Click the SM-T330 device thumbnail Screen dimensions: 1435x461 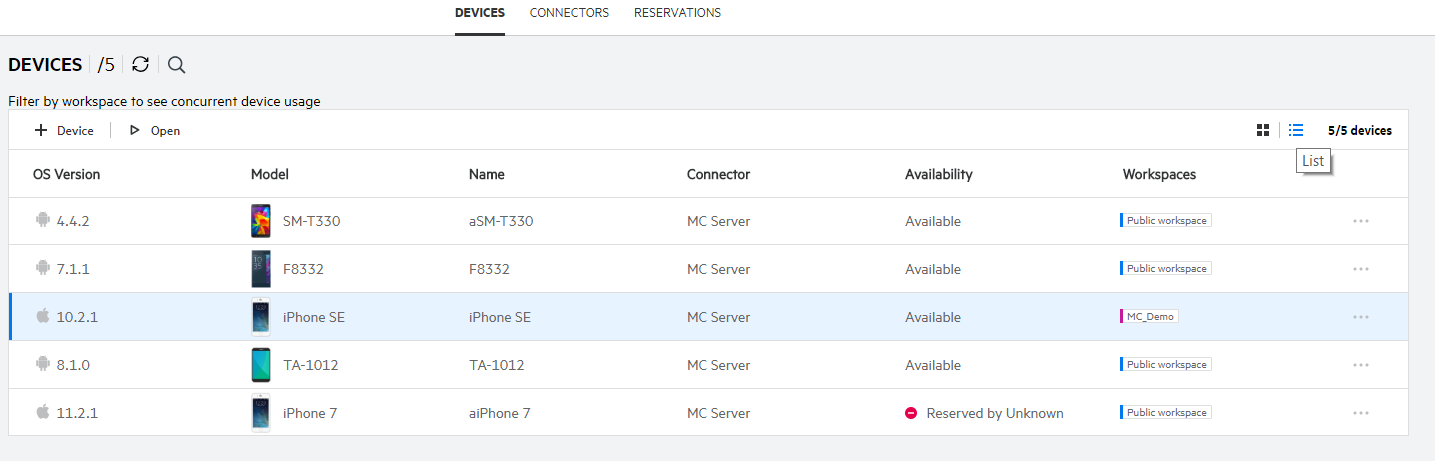coord(261,221)
